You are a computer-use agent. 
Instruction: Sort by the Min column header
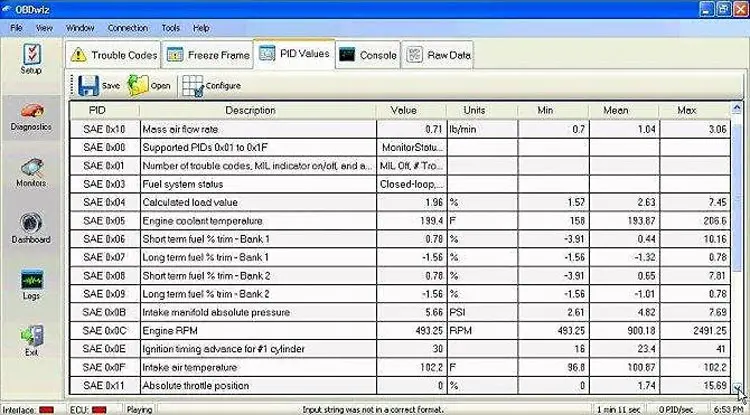[x=553, y=110]
